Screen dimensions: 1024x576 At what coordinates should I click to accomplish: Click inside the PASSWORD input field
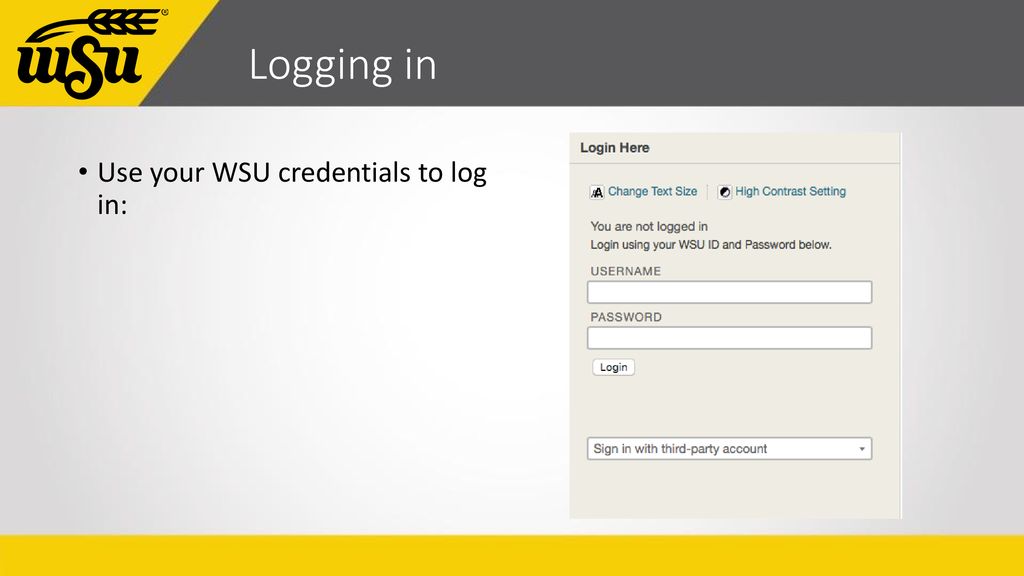pyautogui.click(x=729, y=338)
